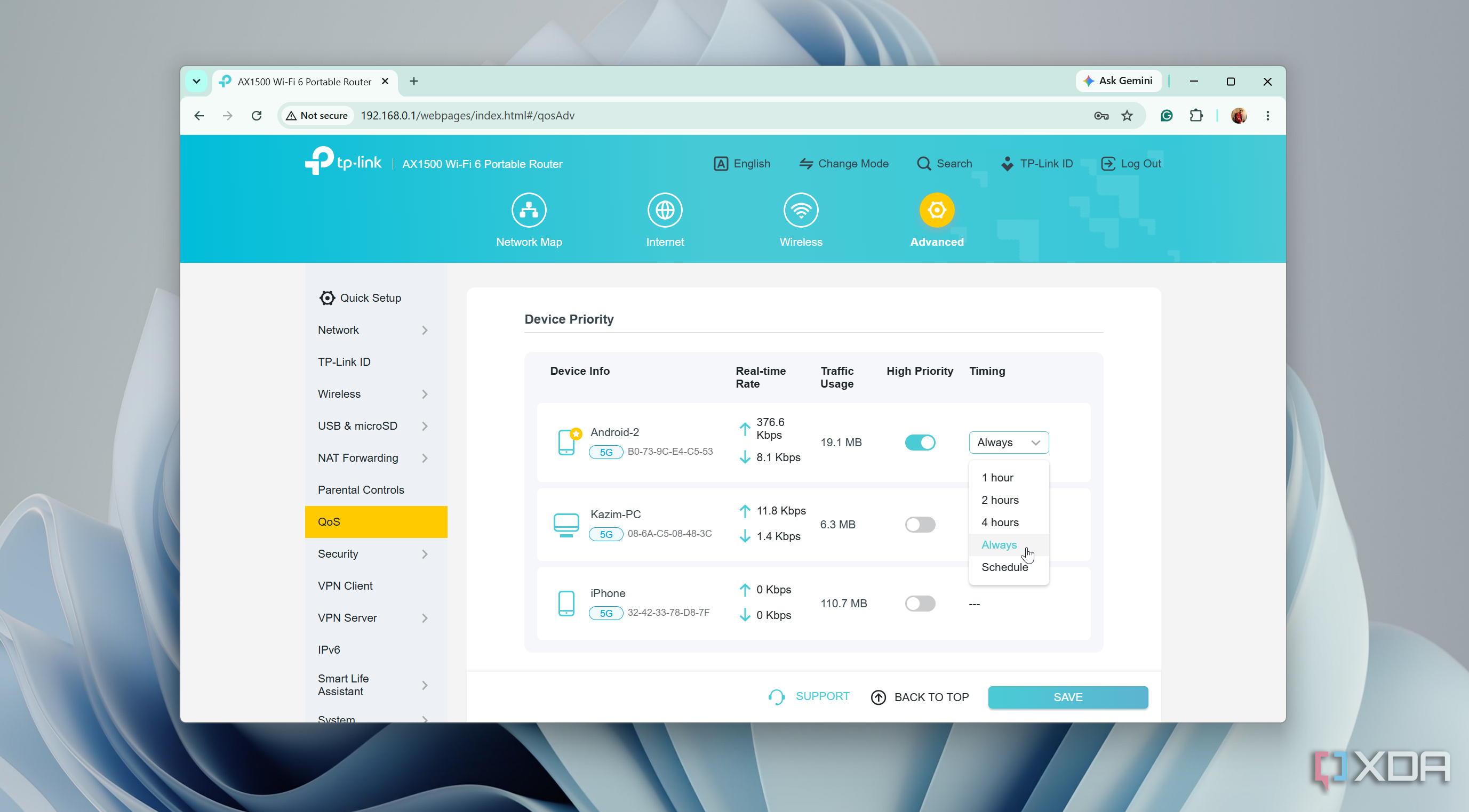Expand NAT Forwarding sidebar submenu
This screenshot has width=1469, height=812.
pyautogui.click(x=425, y=458)
